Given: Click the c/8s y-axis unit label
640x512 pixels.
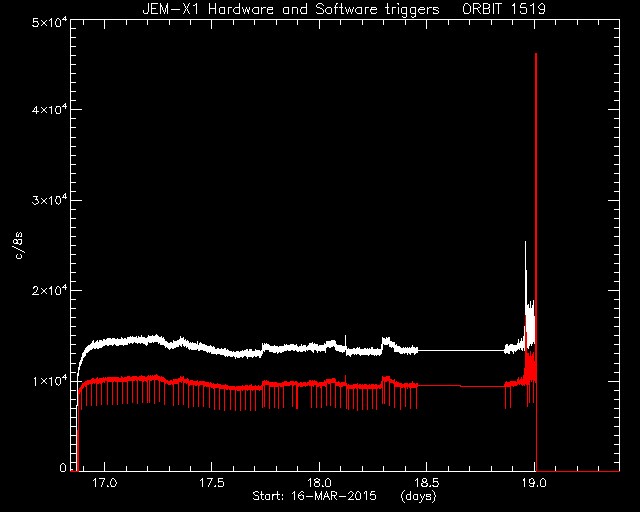Looking at the screenshot, I should (x=19, y=246).
